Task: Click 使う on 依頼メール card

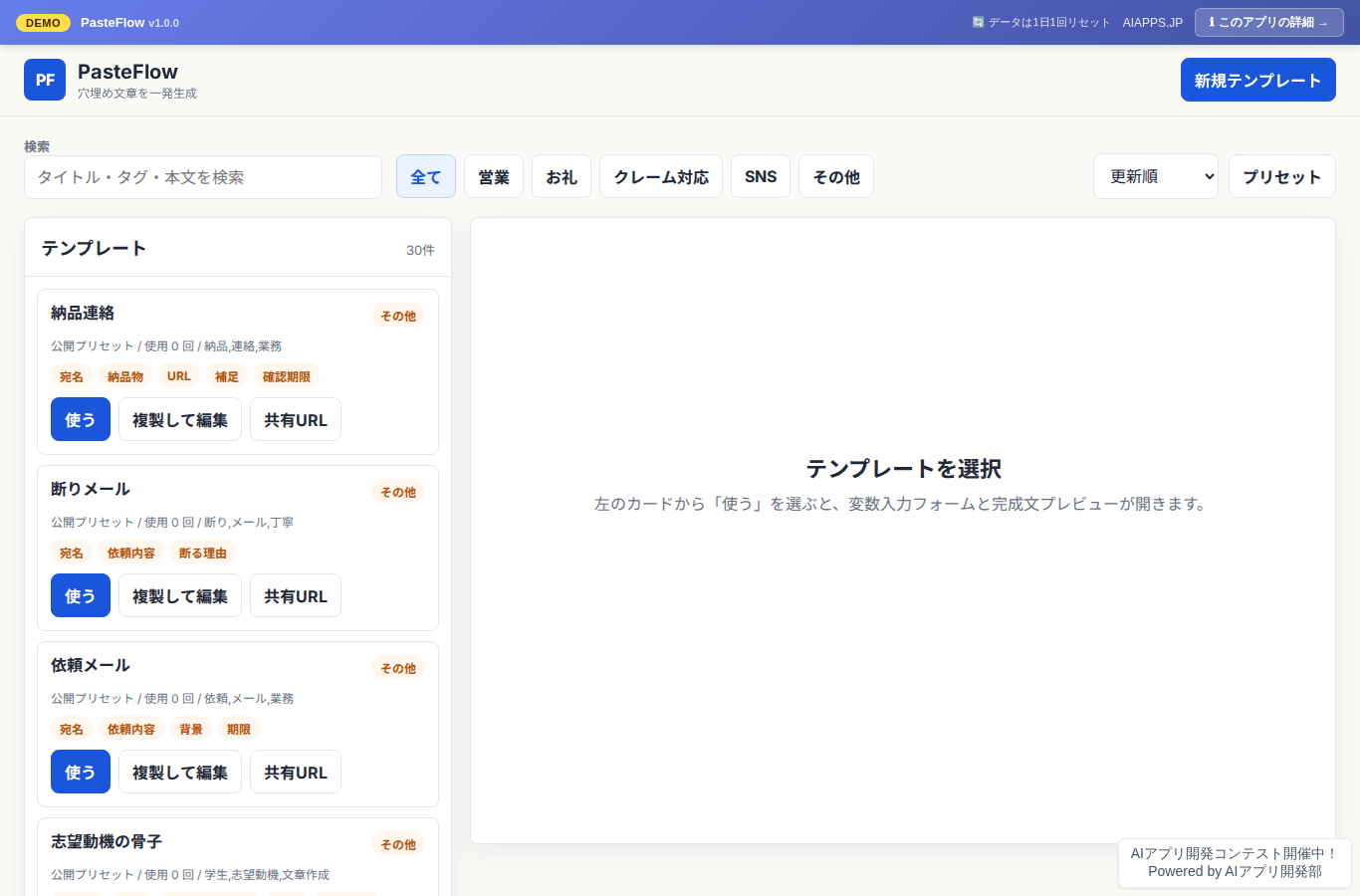Action: tap(81, 772)
